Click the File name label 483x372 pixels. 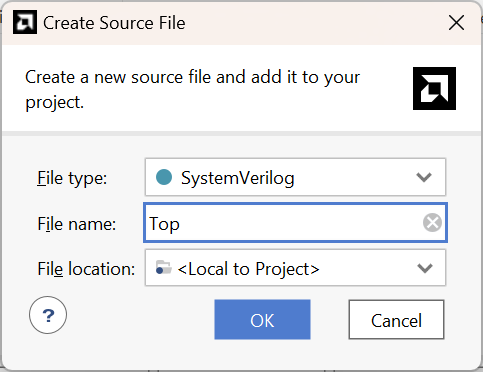[77, 224]
